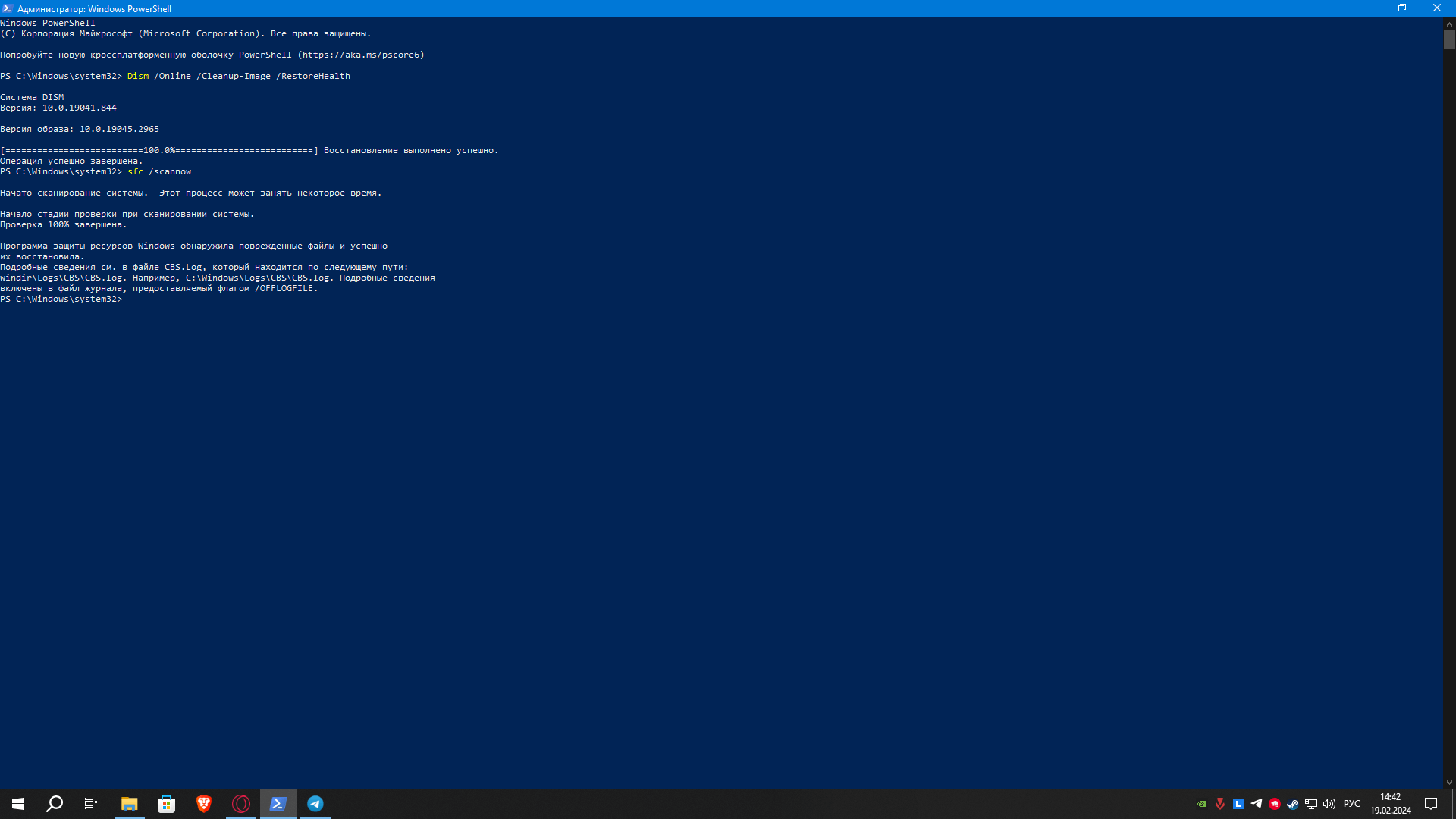This screenshot has width=1456, height=819.
Task: Click the C:\Windows\Logs\CBS\CBS.log path text
Action: tap(258, 278)
